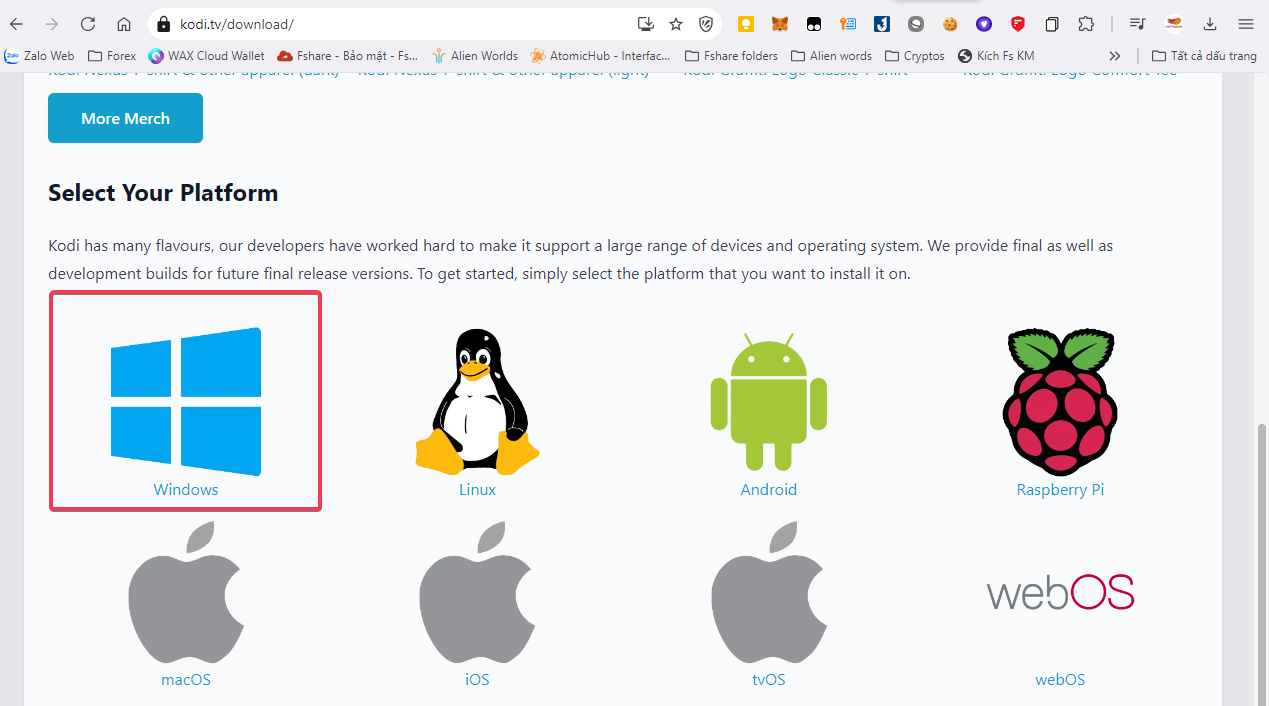Open the yellow lightbulb extension
The height and width of the screenshot is (706, 1269).
[x=745, y=24]
